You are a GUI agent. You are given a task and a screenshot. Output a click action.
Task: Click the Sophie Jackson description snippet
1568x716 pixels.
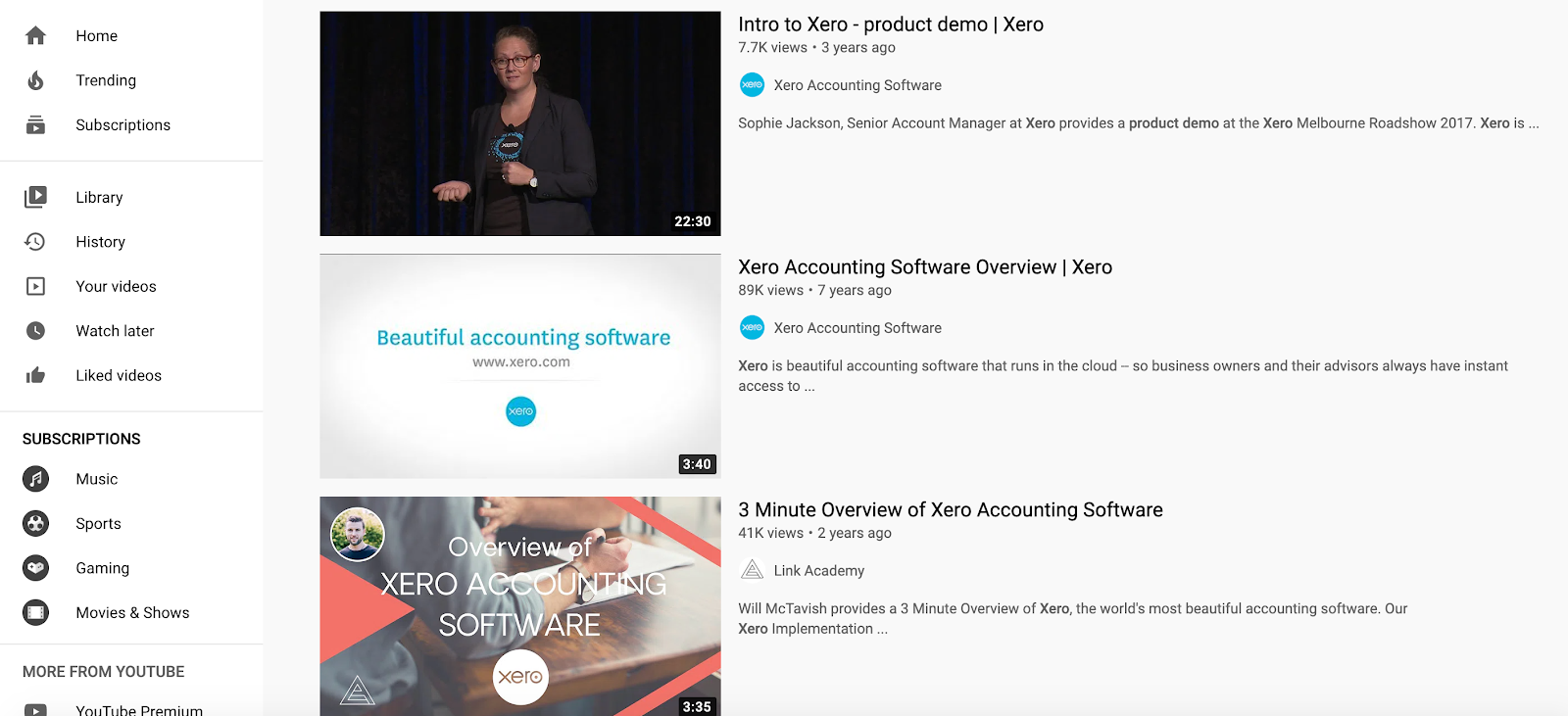point(1139,123)
